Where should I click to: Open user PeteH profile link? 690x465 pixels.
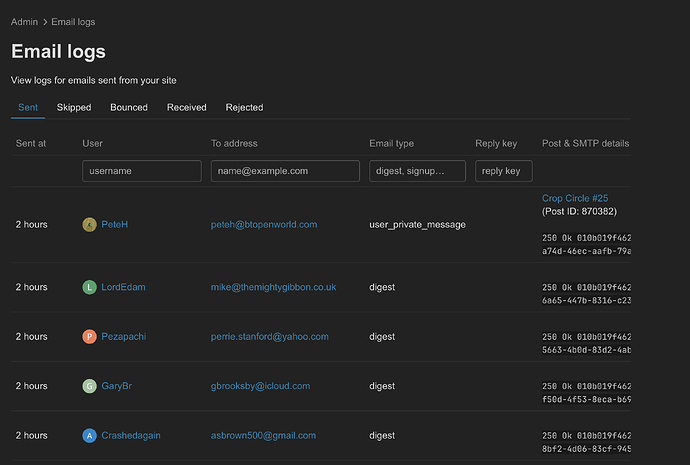pos(114,224)
